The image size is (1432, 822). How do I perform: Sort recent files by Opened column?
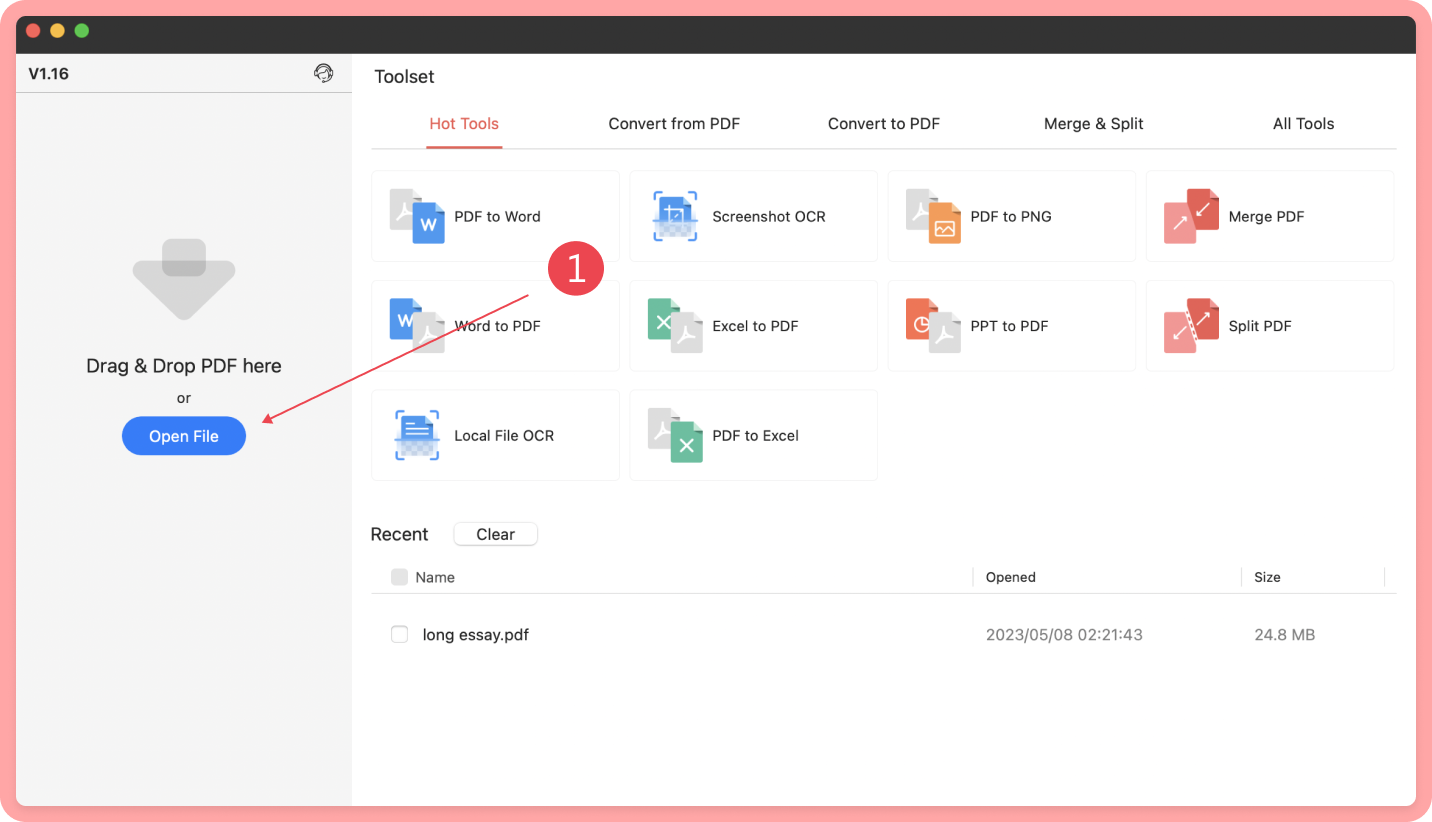[1010, 577]
